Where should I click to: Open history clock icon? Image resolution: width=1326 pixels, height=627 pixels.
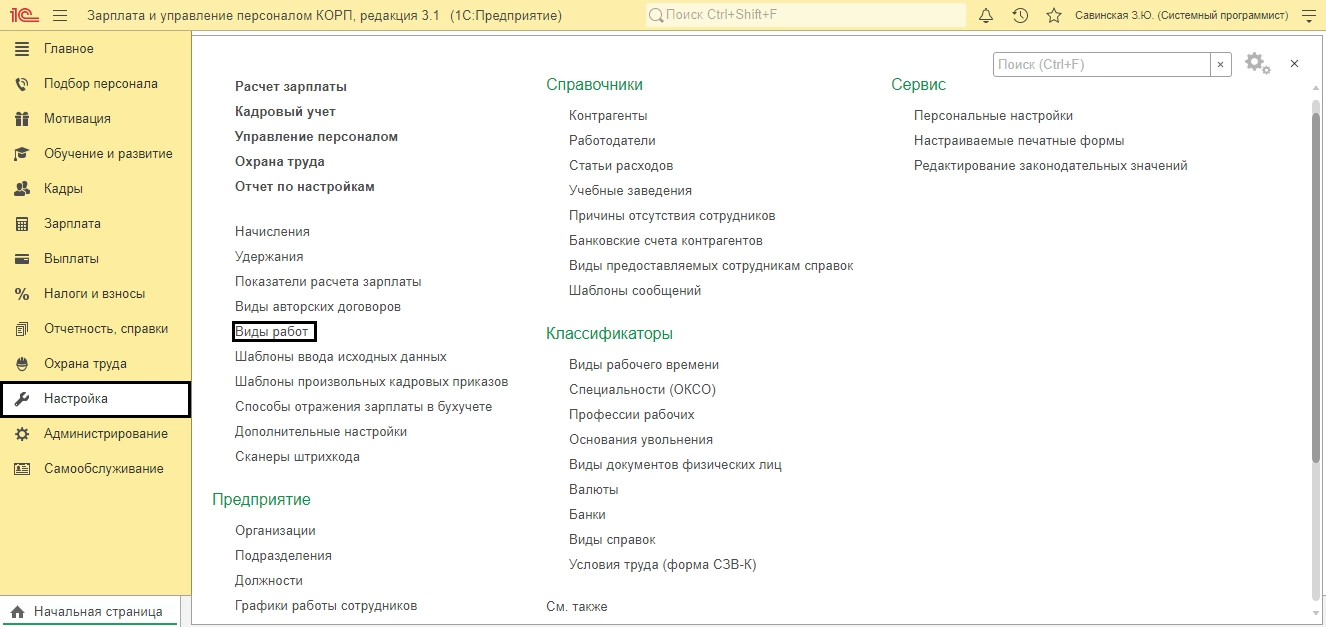click(x=1020, y=16)
